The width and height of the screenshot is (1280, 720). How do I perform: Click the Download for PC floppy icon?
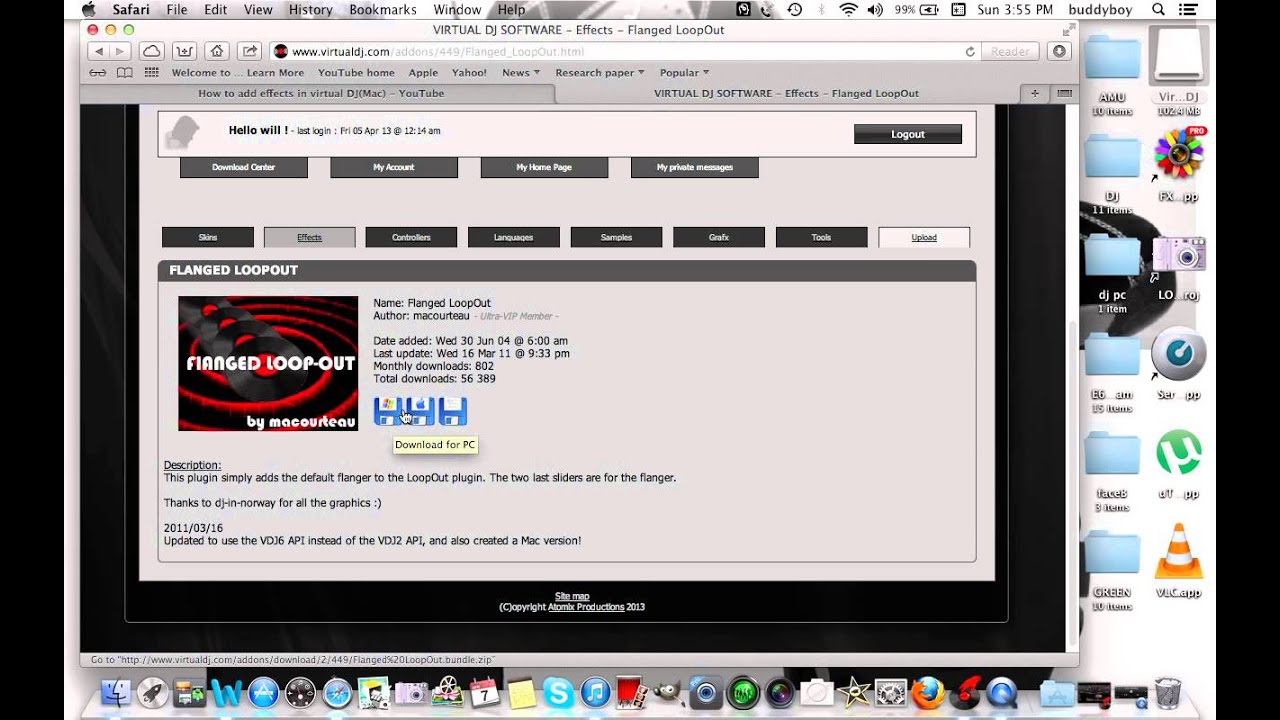[x=388, y=411]
